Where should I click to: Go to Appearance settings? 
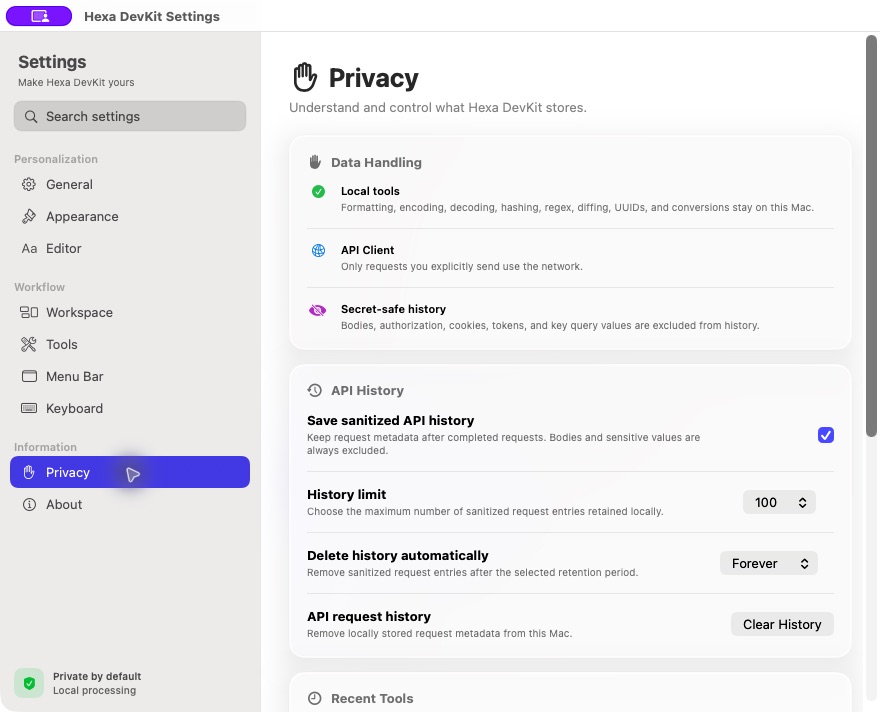point(130,216)
